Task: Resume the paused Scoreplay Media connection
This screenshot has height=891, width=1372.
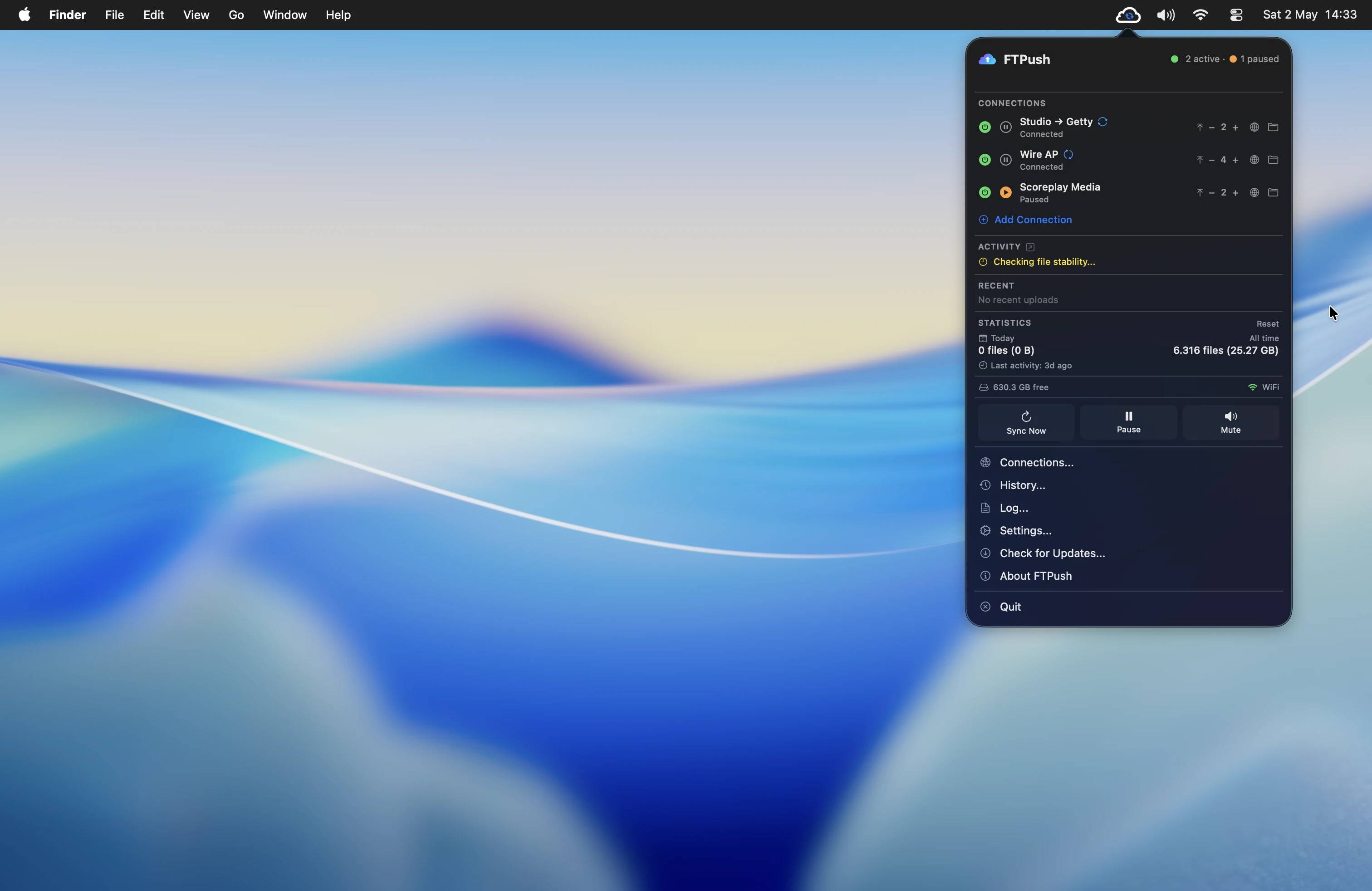Action: (1005, 192)
